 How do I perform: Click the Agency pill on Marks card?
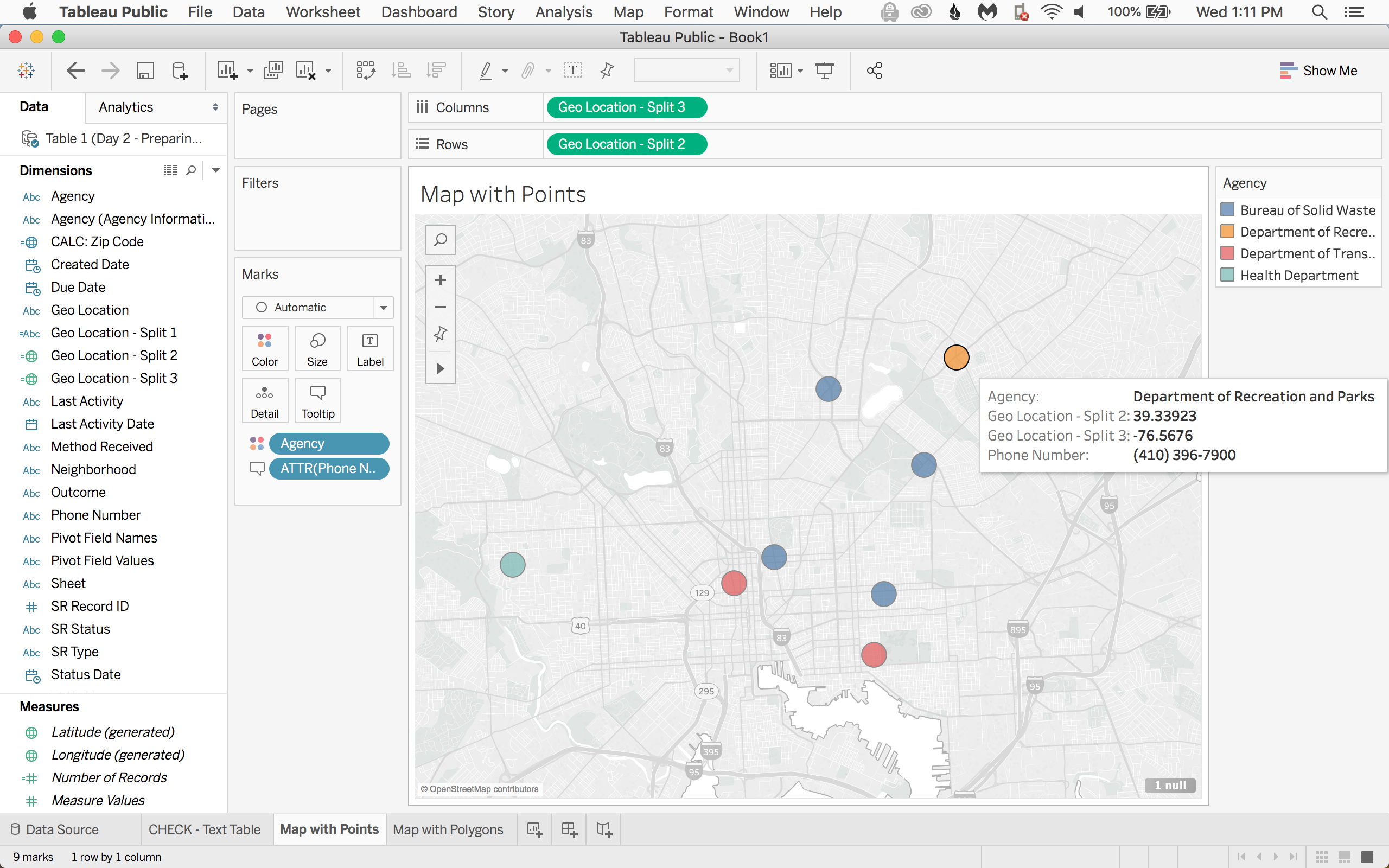click(329, 443)
